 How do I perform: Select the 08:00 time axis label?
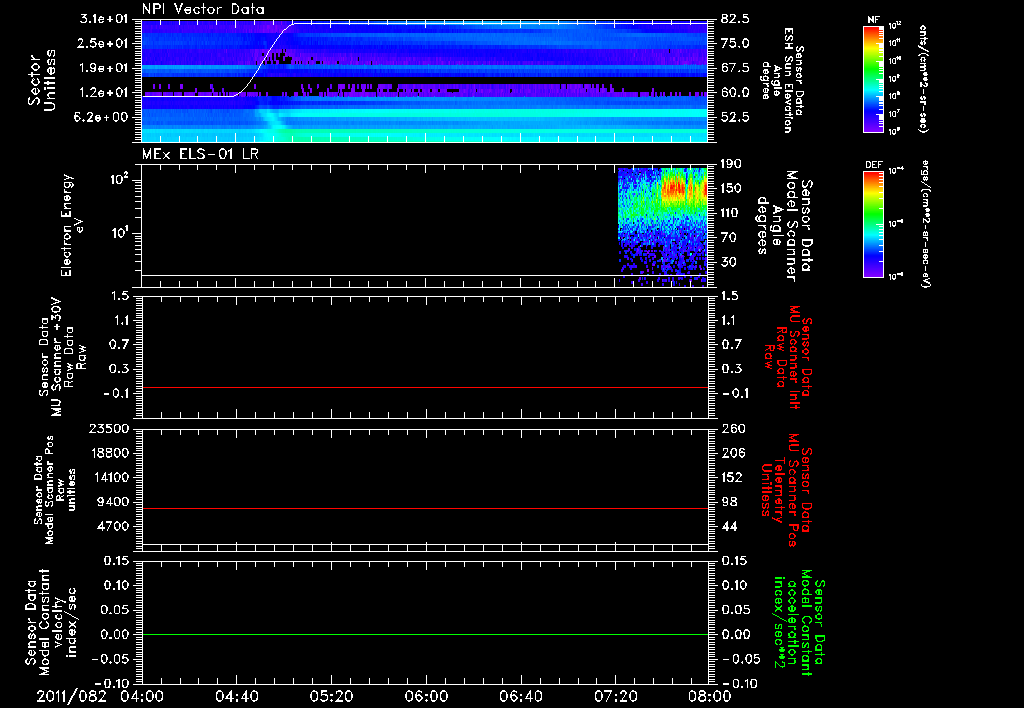(x=710, y=695)
